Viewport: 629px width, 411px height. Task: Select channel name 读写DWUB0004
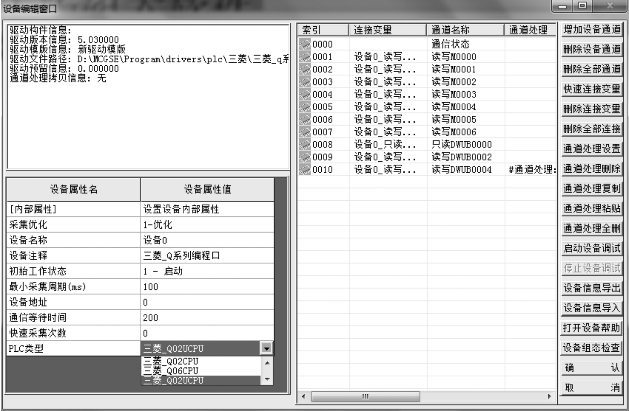tap(461, 169)
